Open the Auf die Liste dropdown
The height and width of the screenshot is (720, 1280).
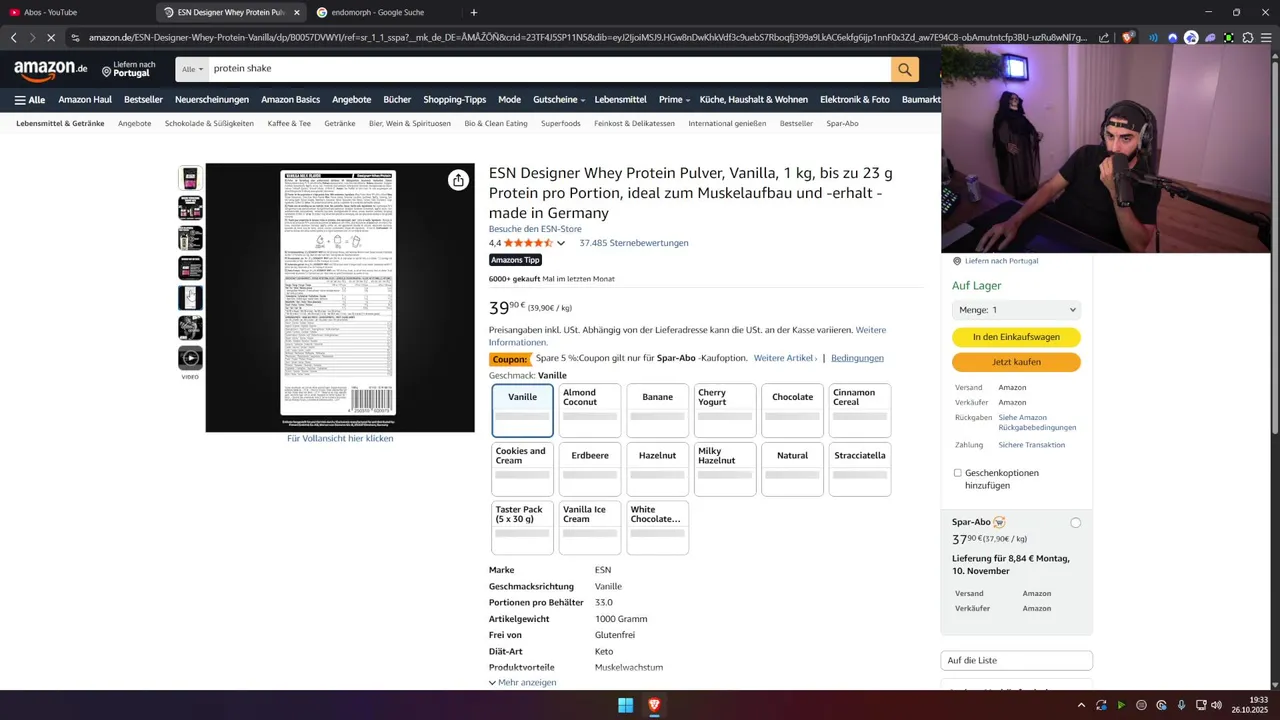(1016, 660)
